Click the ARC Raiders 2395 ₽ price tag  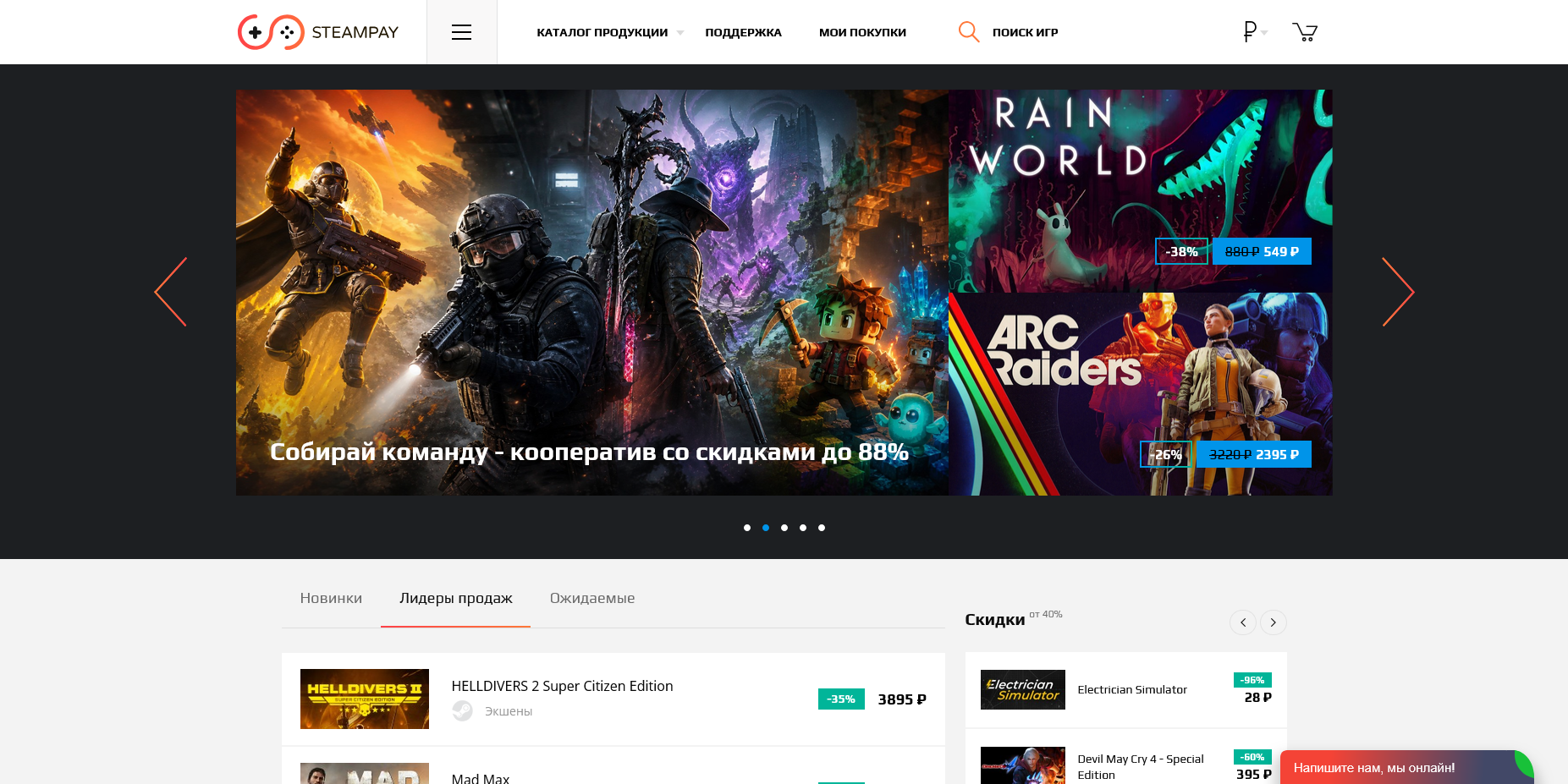click(x=1254, y=454)
